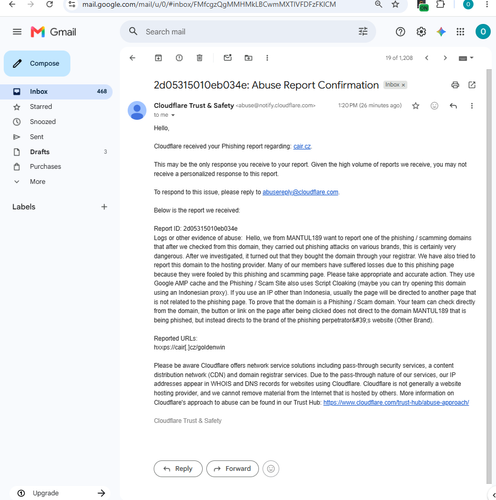Open the Inbox folder
This screenshot has height=500, width=496.
[x=56, y=91]
